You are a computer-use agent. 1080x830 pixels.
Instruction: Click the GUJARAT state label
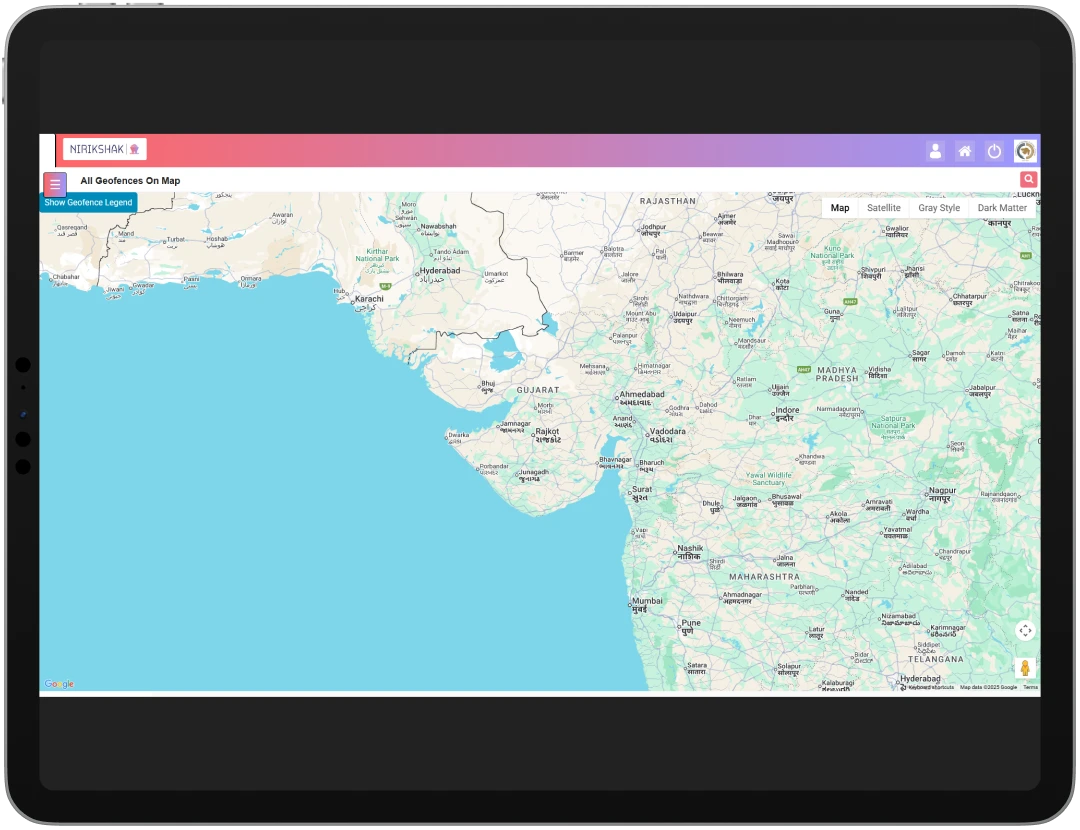click(x=538, y=390)
